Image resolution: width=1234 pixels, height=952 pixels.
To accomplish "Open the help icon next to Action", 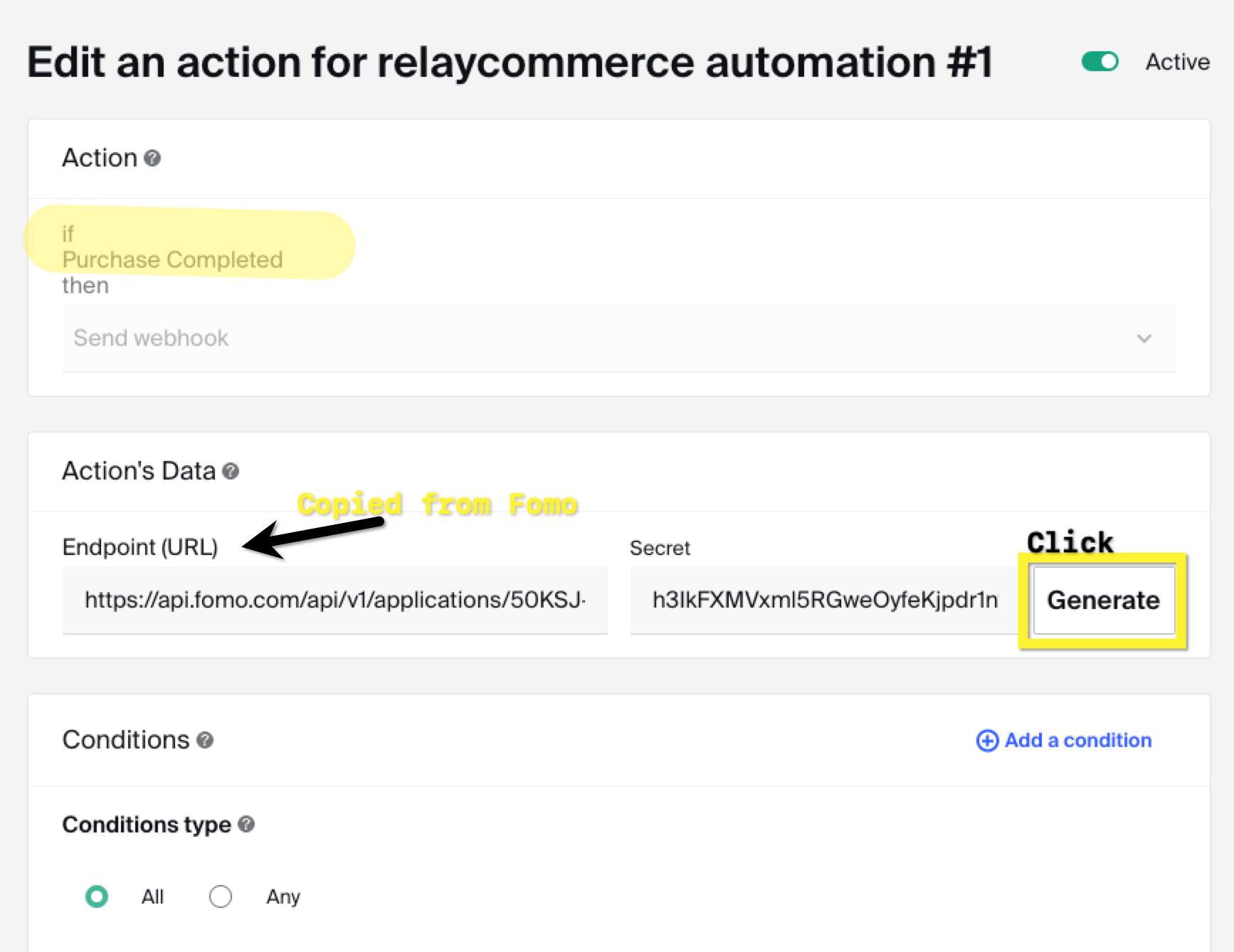I will [x=152, y=158].
